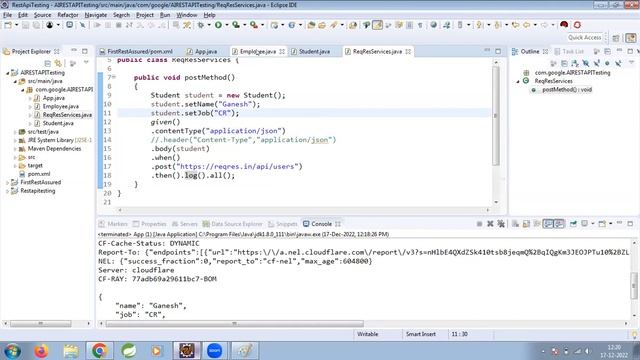
Task: Collapse ReqResServices class in Outline
Action: click(518, 81)
